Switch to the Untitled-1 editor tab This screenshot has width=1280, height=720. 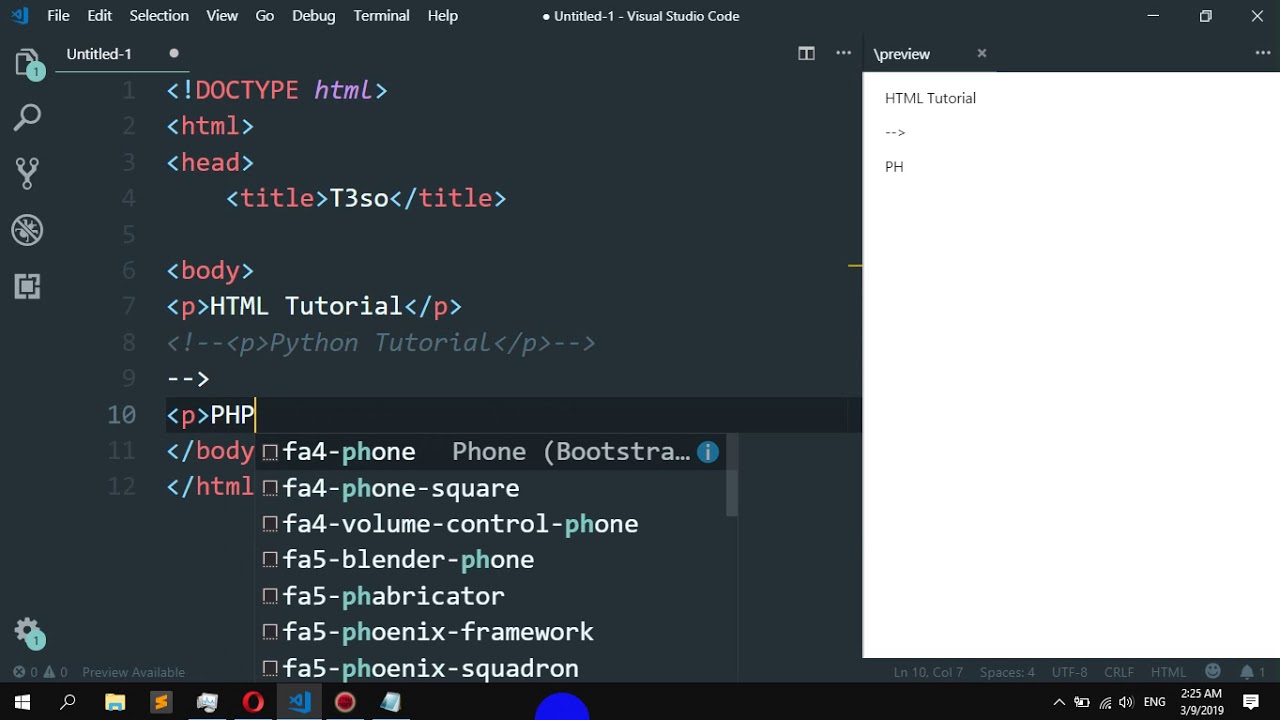[124, 54]
